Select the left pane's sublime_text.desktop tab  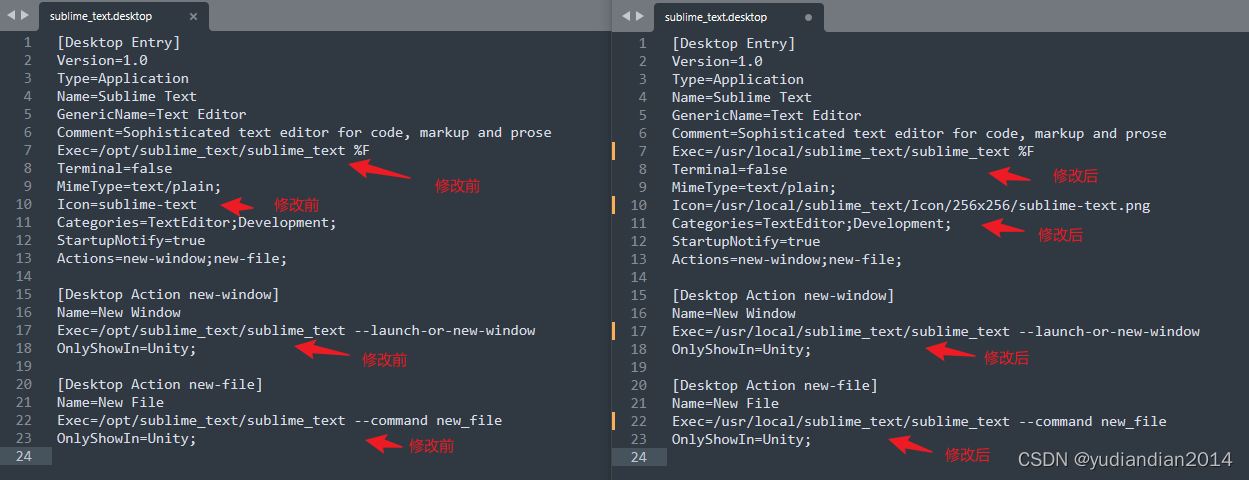coord(126,17)
